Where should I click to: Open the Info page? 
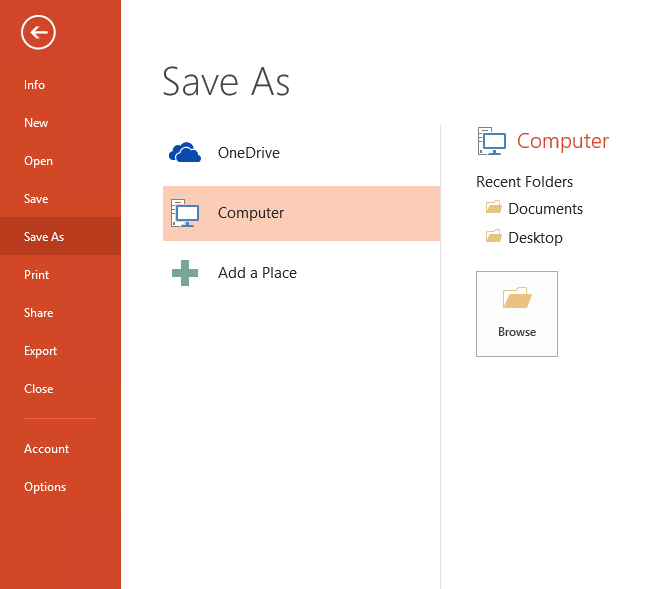point(35,85)
